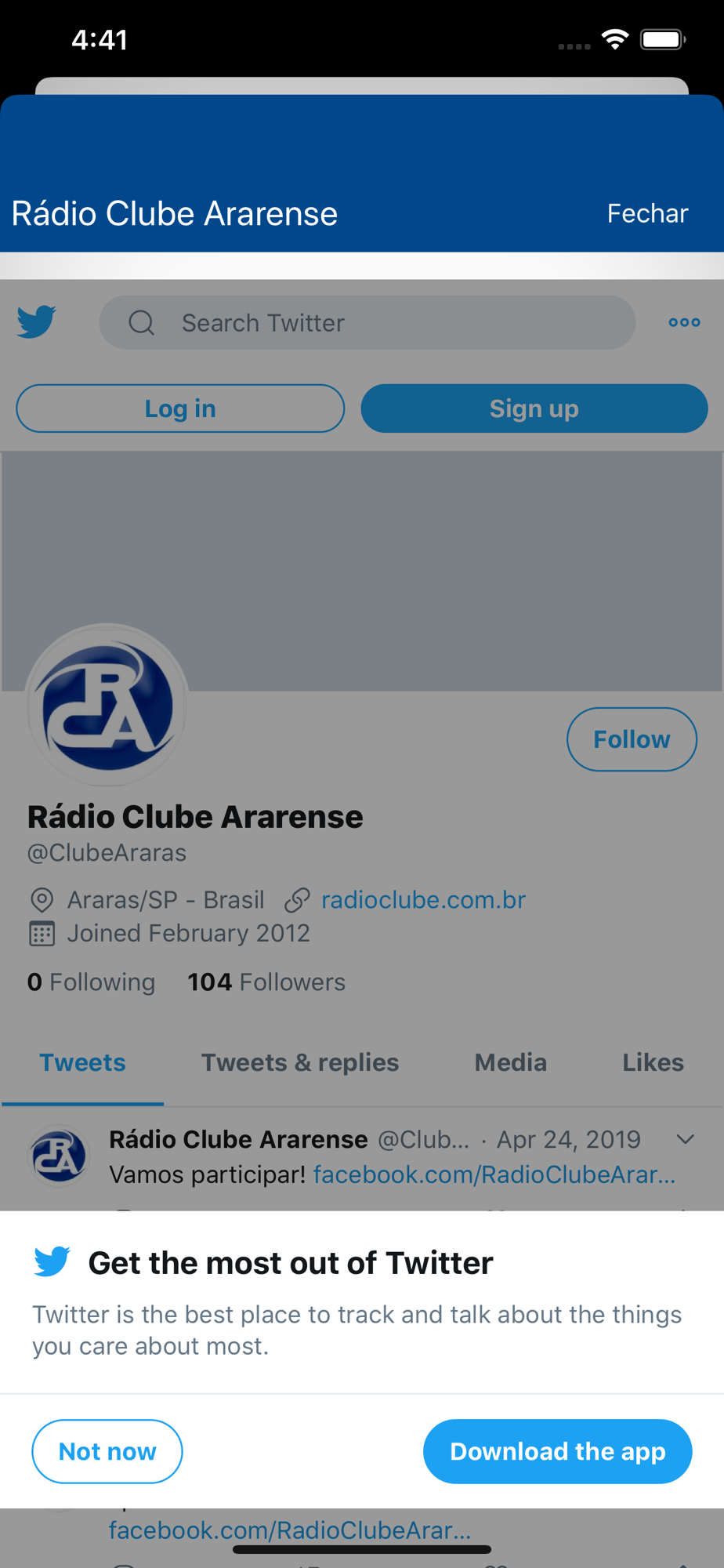Click the link chain icon near website

tap(297, 900)
